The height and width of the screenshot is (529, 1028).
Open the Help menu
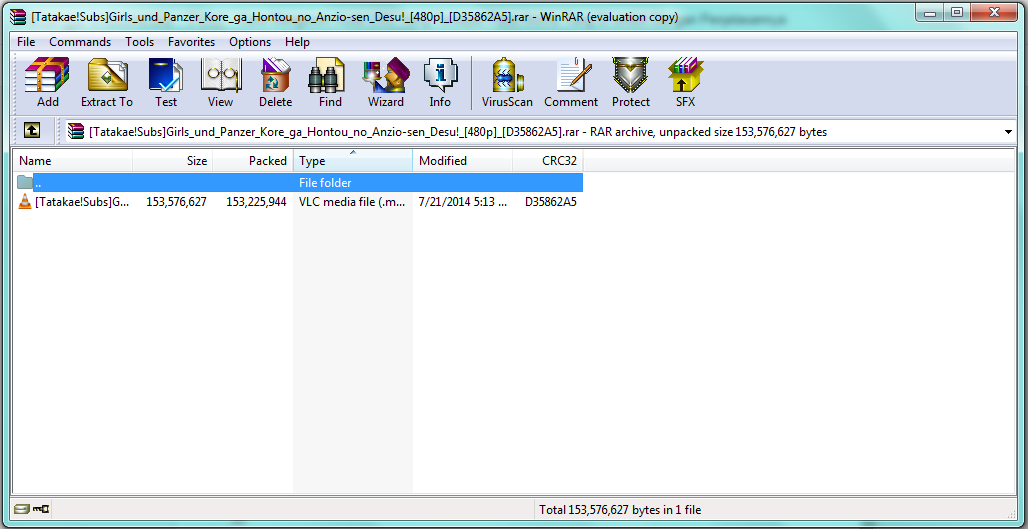click(297, 42)
